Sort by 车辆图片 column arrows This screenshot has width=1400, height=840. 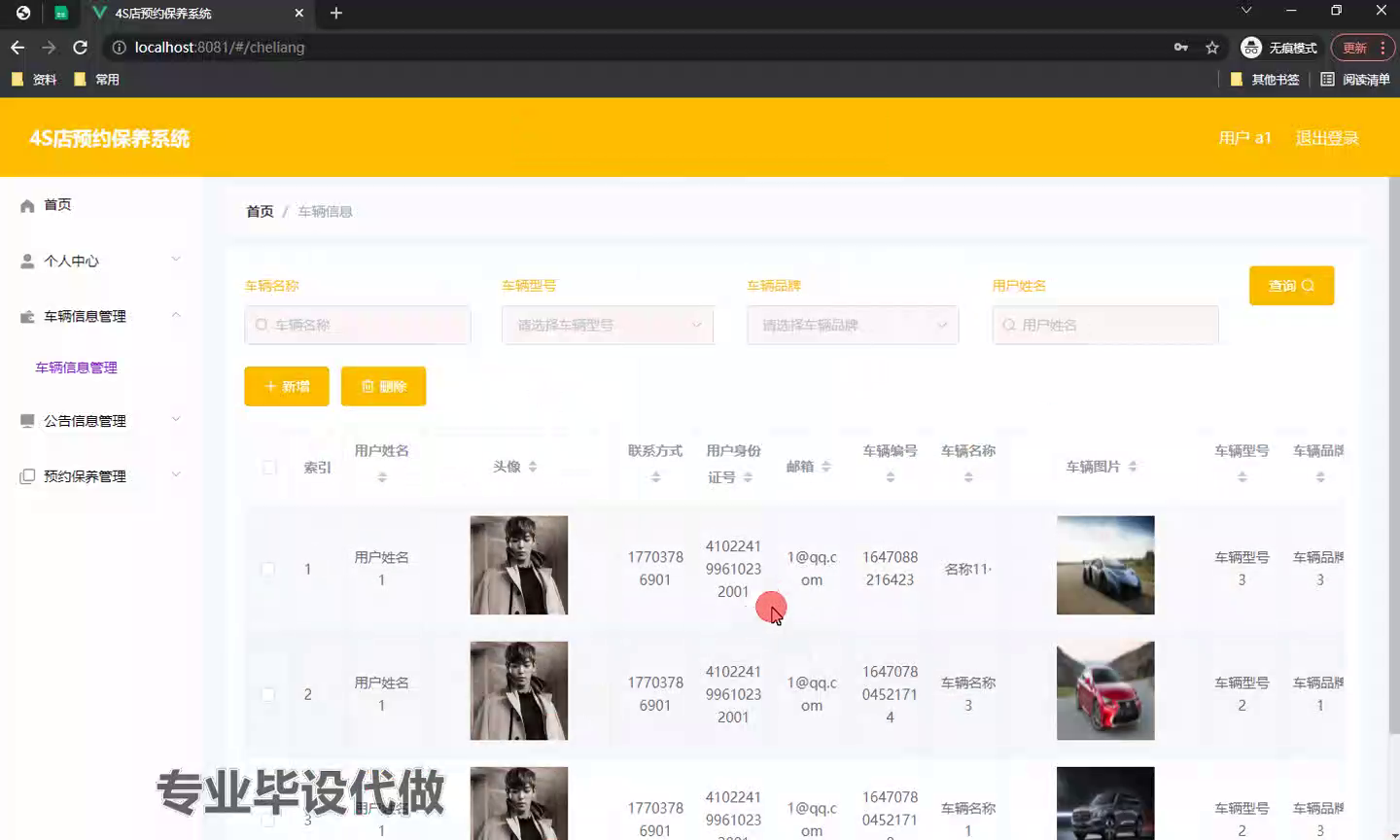(1133, 467)
